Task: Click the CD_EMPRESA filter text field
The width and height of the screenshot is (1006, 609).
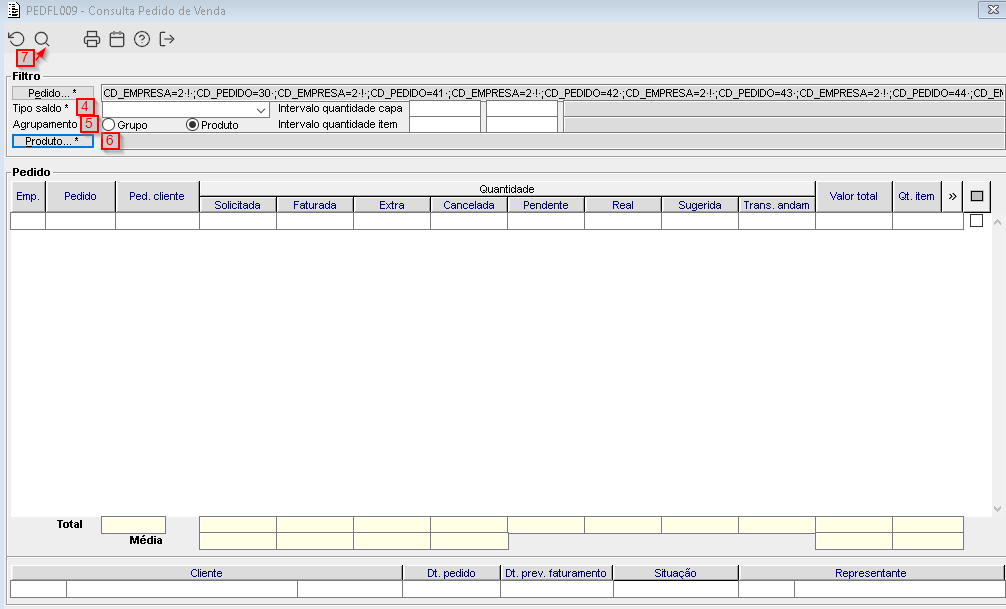Action: (x=553, y=93)
